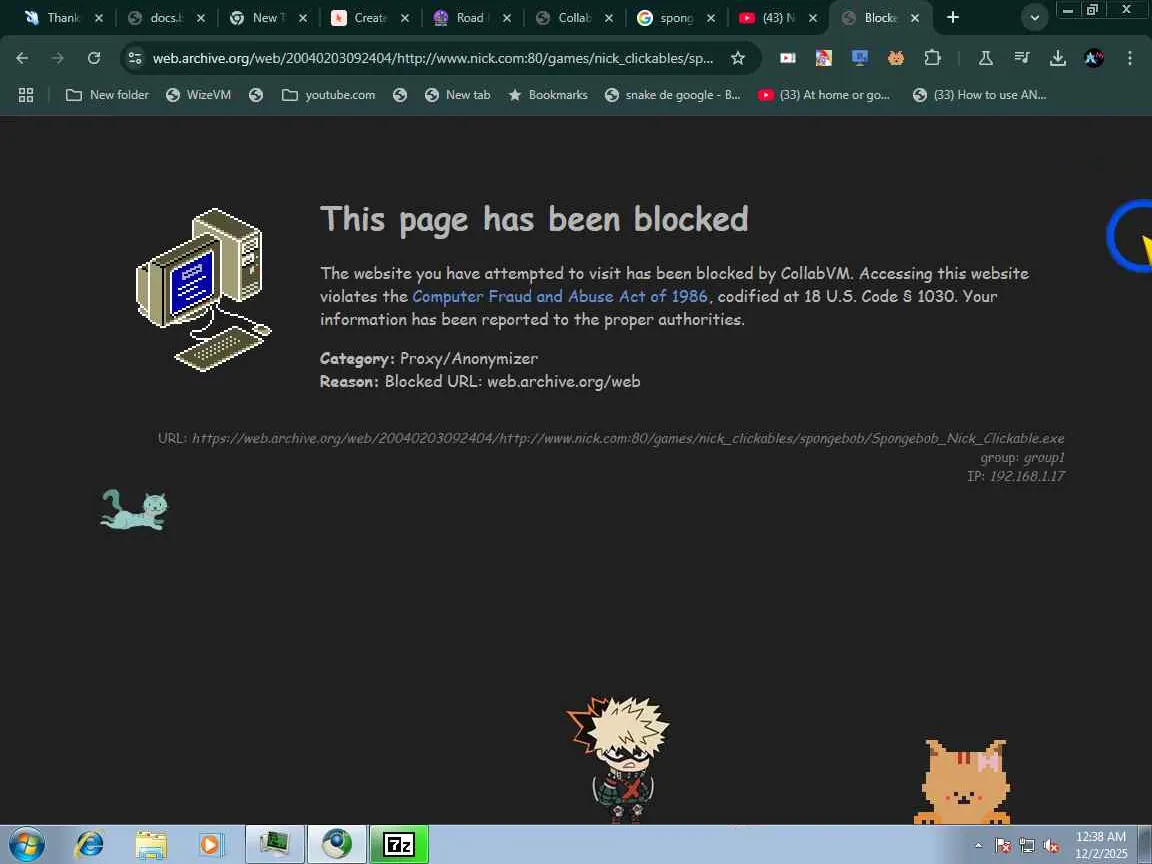Open Windows Explorer folder in taskbar
The image size is (1152, 864).
pyautogui.click(x=151, y=844)
